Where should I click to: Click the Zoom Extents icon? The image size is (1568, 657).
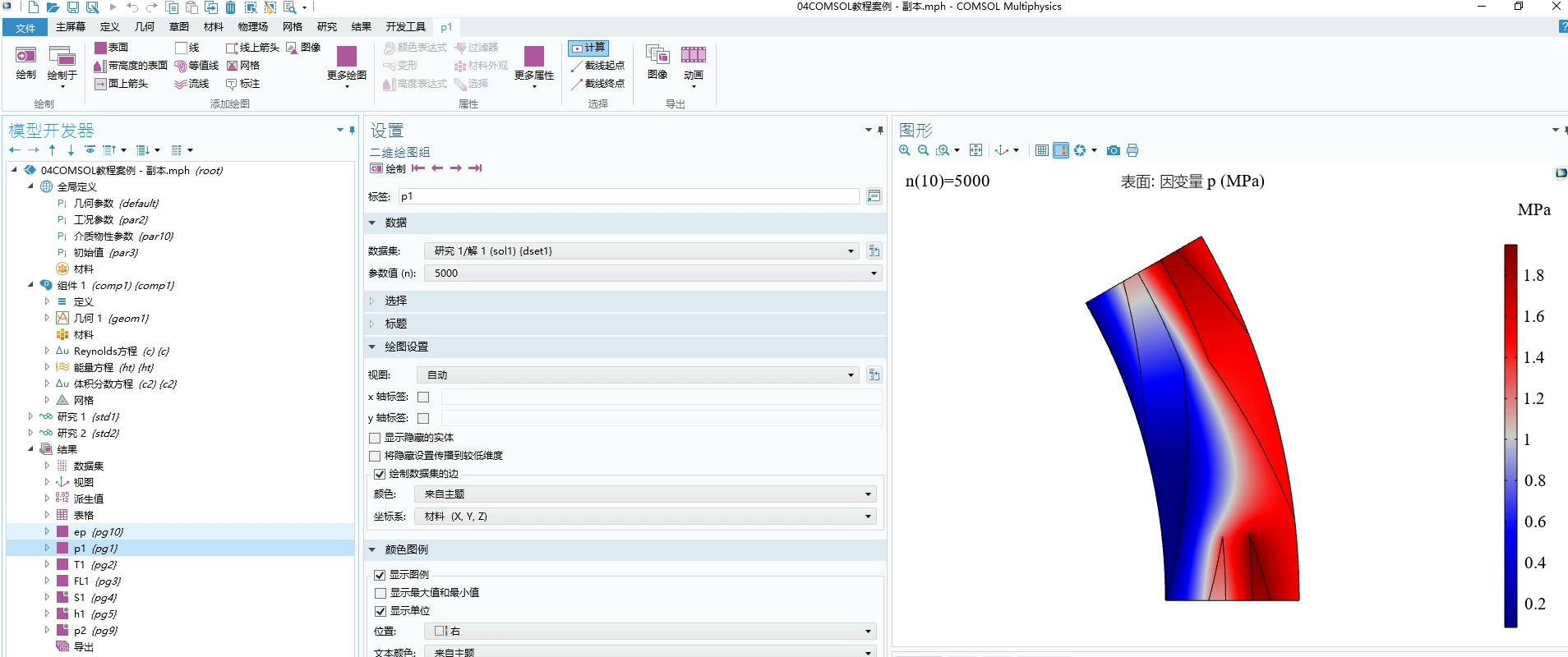976,150
